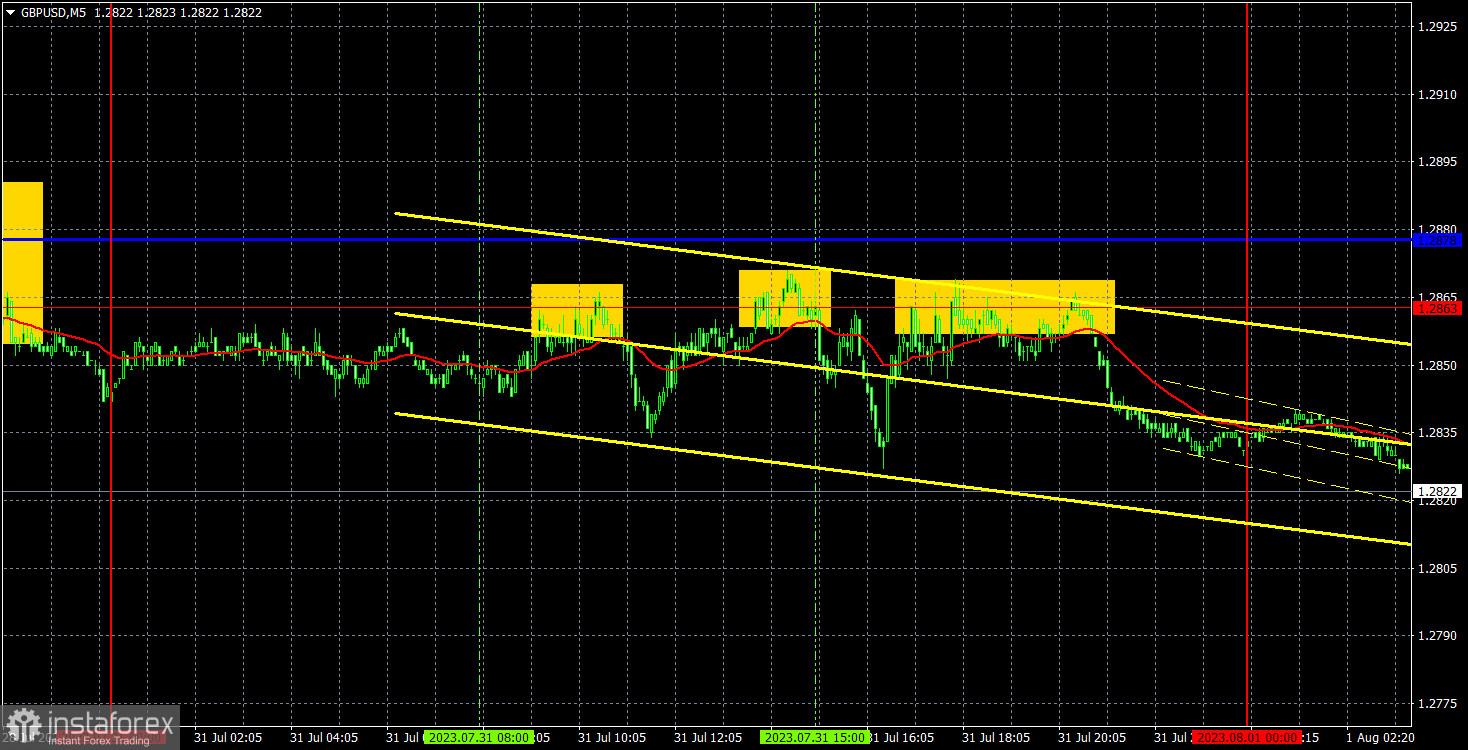Open the GBPUSD,M5 chart dropdown arrow

pyautogui.click(x=10, y=12)
